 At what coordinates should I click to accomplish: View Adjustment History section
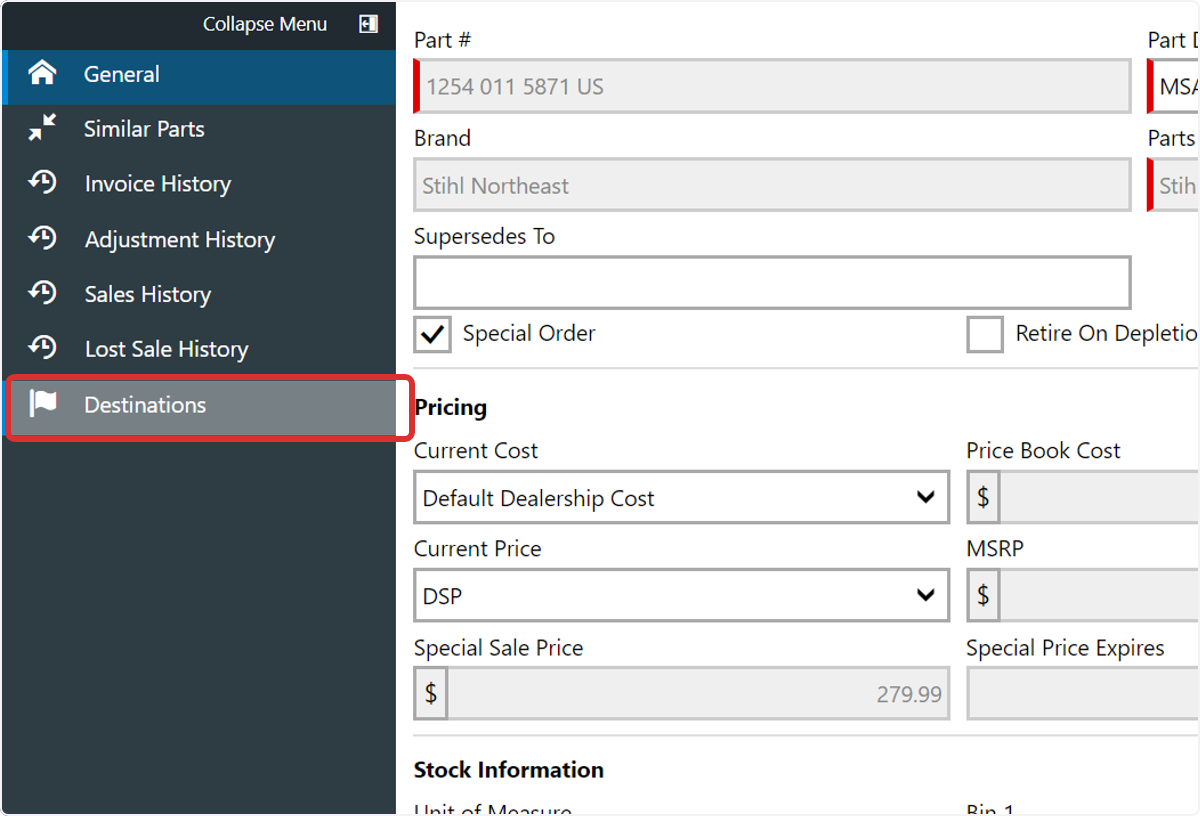(x=199, y=240)
